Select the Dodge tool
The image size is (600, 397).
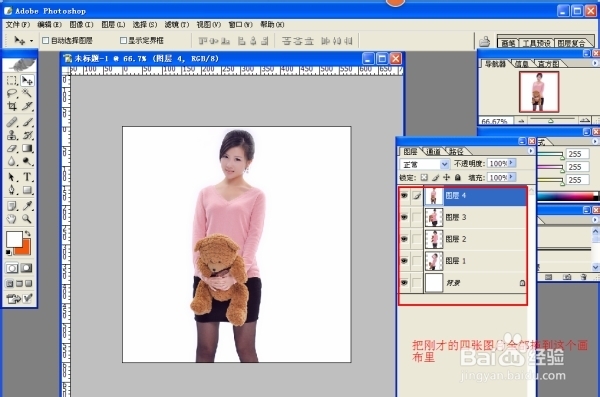[27, 161]
